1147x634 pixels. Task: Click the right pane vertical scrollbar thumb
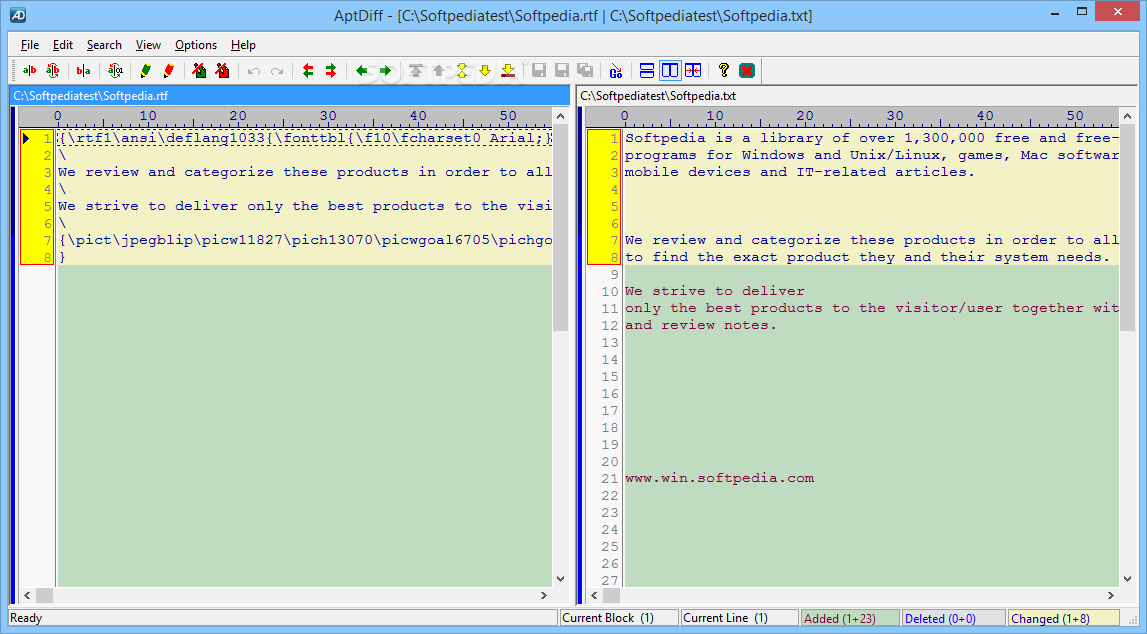(1127, 228)
